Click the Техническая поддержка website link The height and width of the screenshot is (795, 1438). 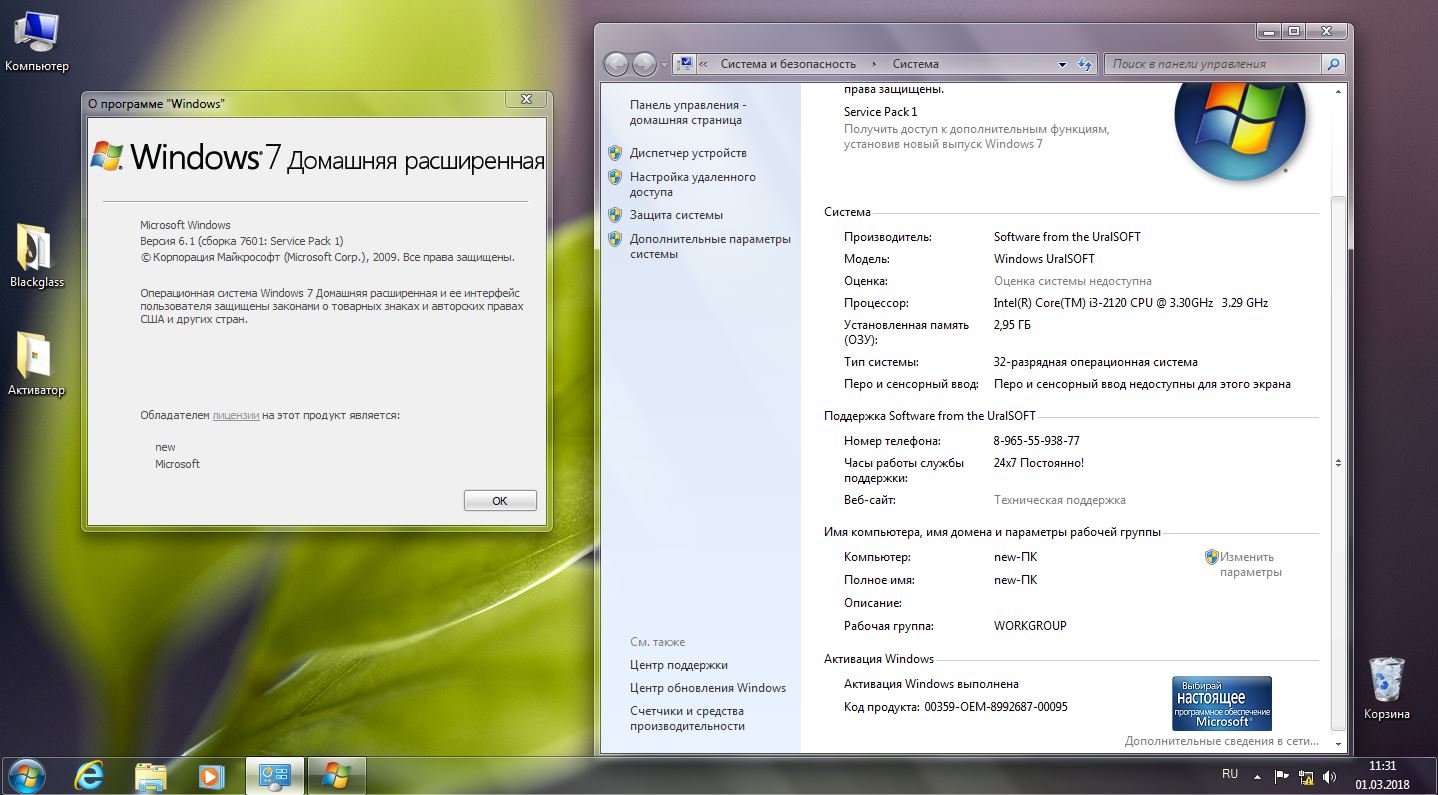tap(1060, 500)
